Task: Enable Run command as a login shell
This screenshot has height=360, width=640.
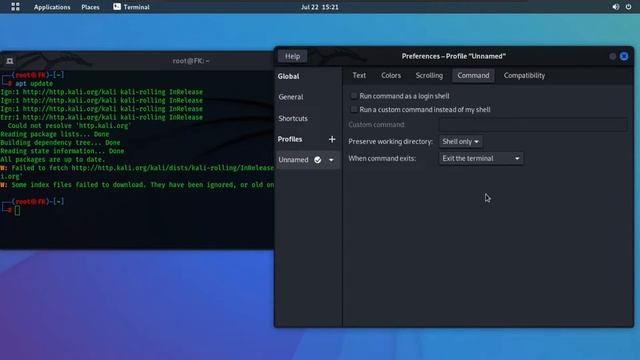Action: pos(354,96)
